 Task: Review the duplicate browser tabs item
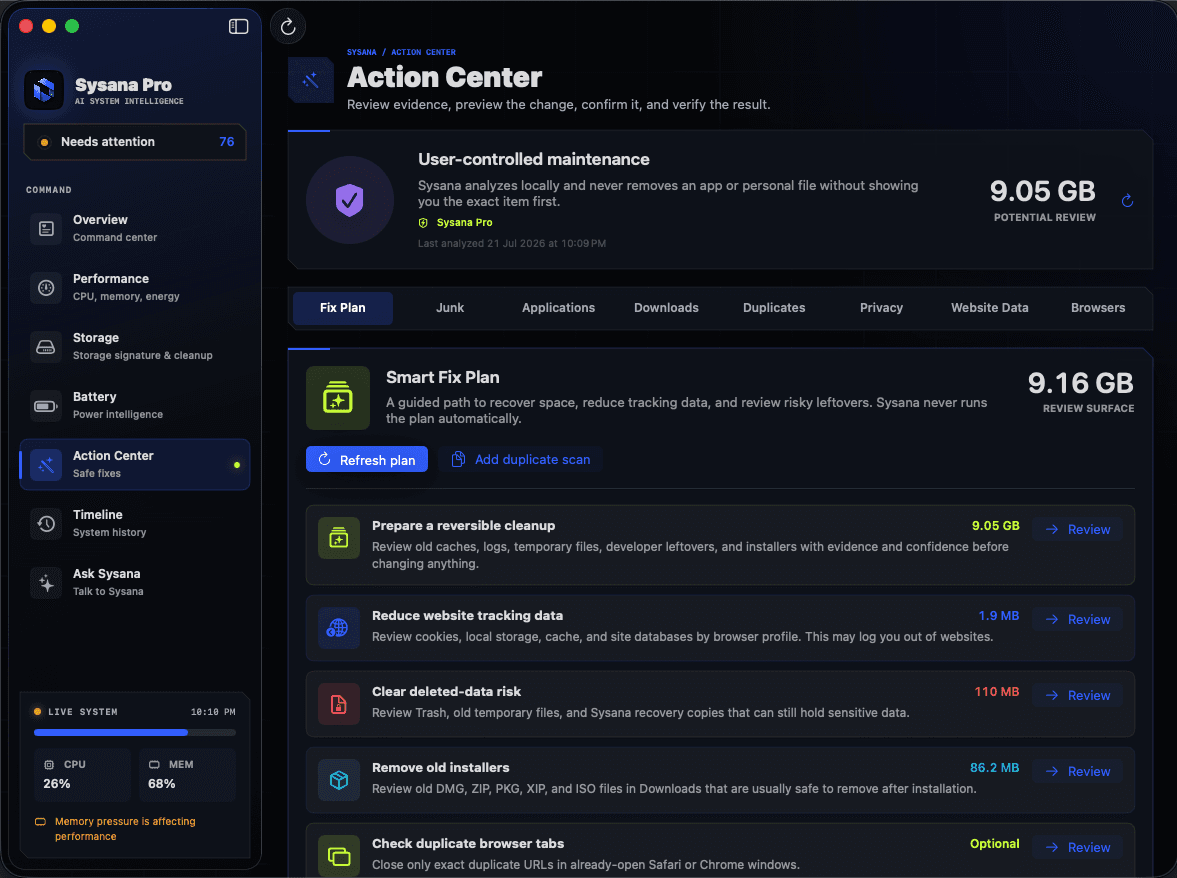tap(1077, 848)
